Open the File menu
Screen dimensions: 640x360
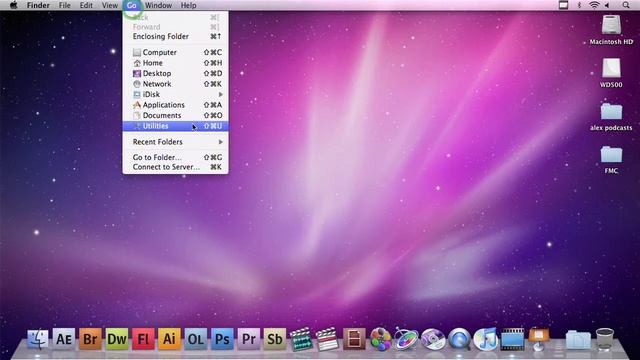(64, 5)
